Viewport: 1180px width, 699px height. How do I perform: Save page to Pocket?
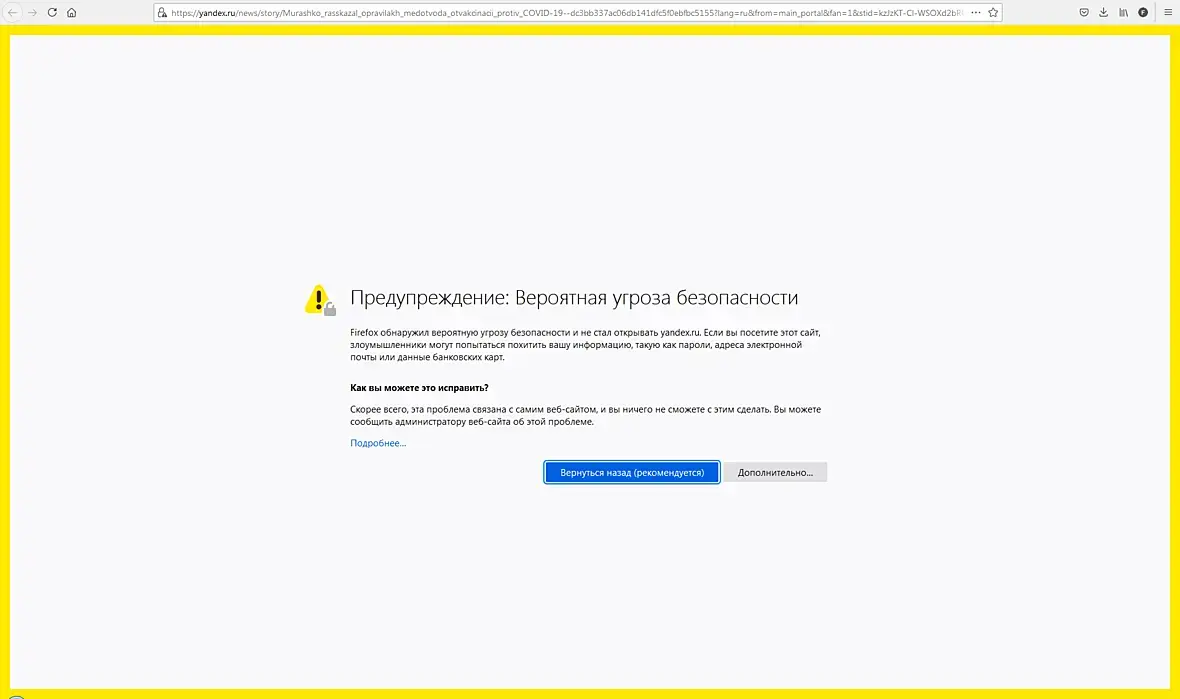1084,13
